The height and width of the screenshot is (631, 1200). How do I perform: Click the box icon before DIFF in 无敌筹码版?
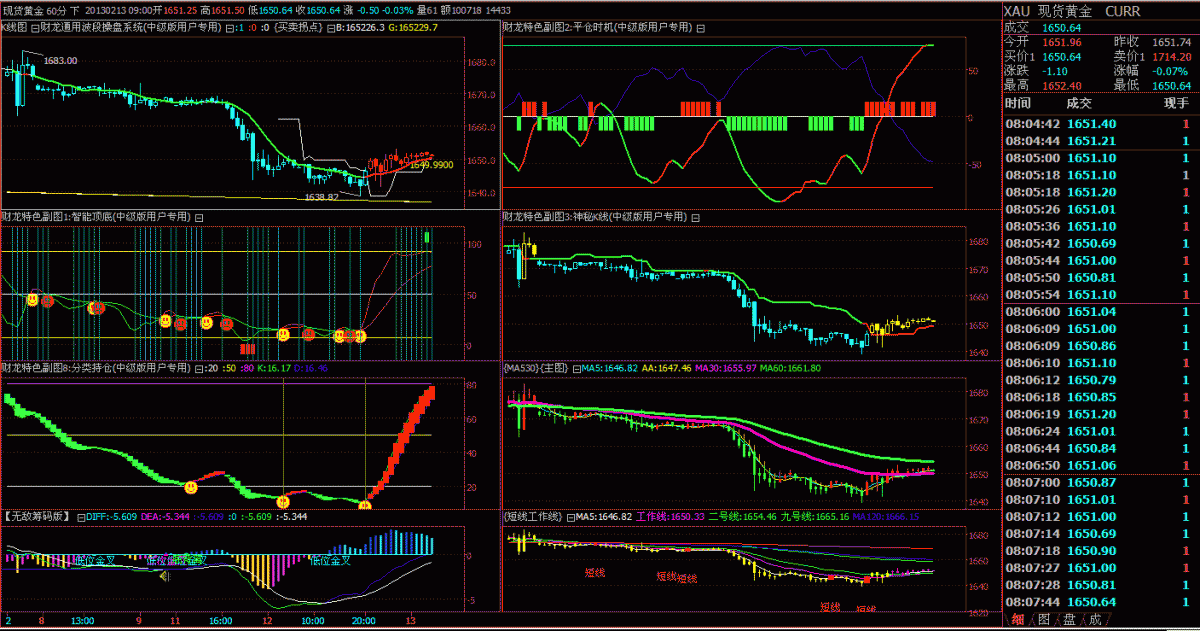click(x=79, y=517)
